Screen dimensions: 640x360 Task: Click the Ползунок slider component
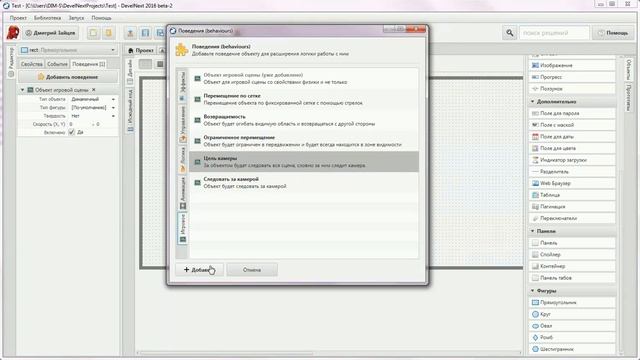click(x=572, y=89)
